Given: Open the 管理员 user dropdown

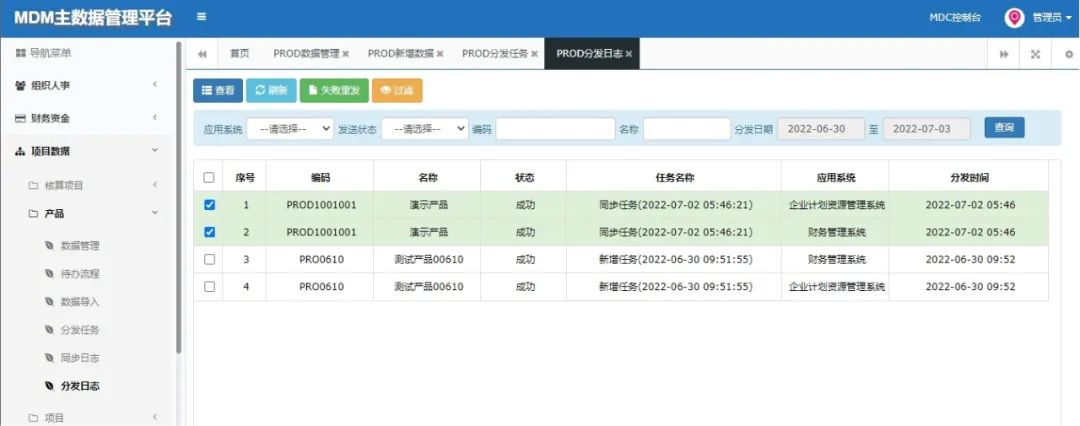Looking at the screenshot, I should [x=1051, y=19].
